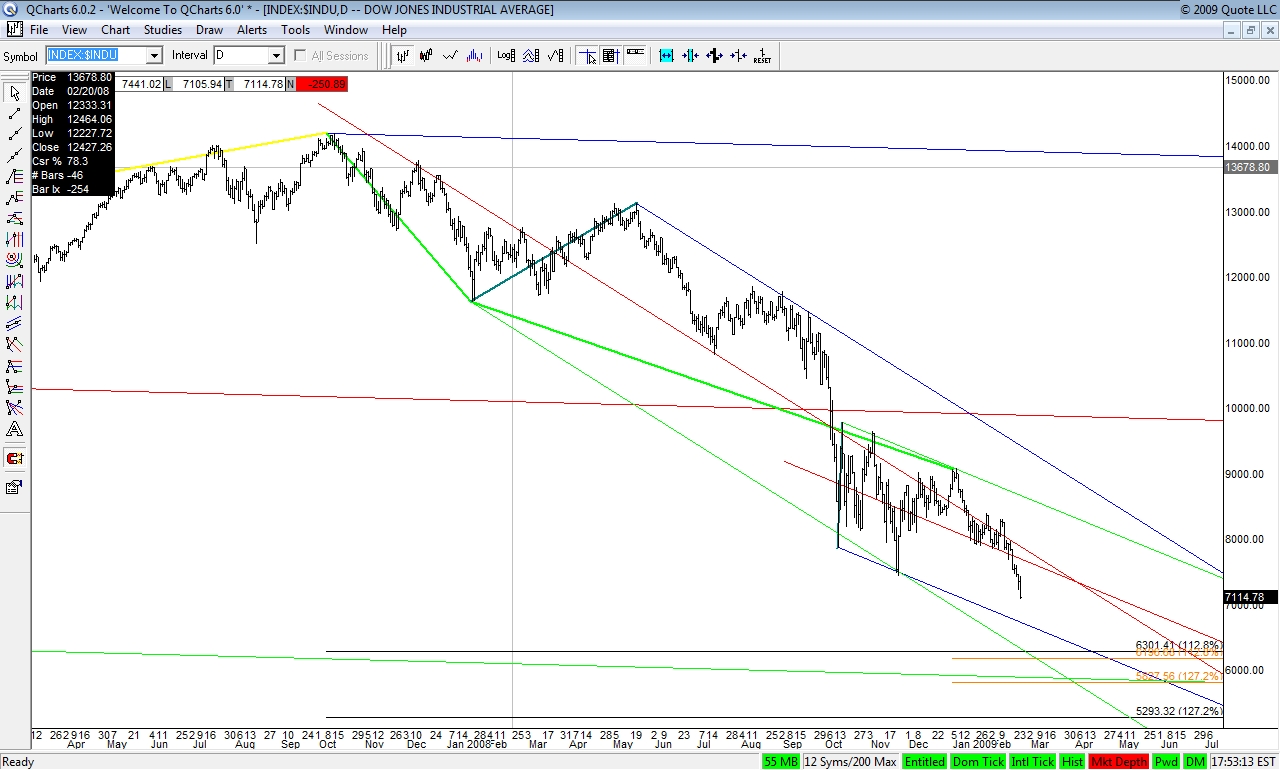
Task: Toggle the Dom Tick status indicator
Action: point(976,762)
